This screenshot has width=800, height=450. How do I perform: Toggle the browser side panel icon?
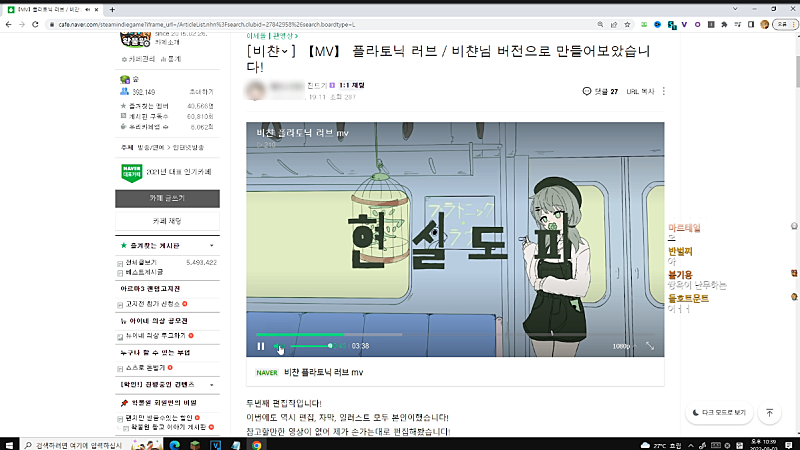pyautogui.click(x=751, y=24)
